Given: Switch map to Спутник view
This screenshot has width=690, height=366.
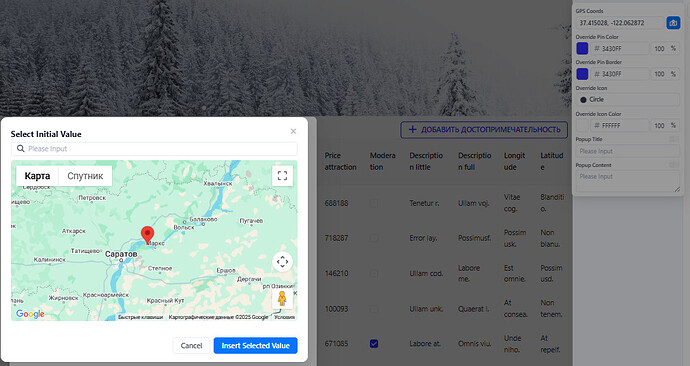Looking at the screenshot, I should click(85, 176).
